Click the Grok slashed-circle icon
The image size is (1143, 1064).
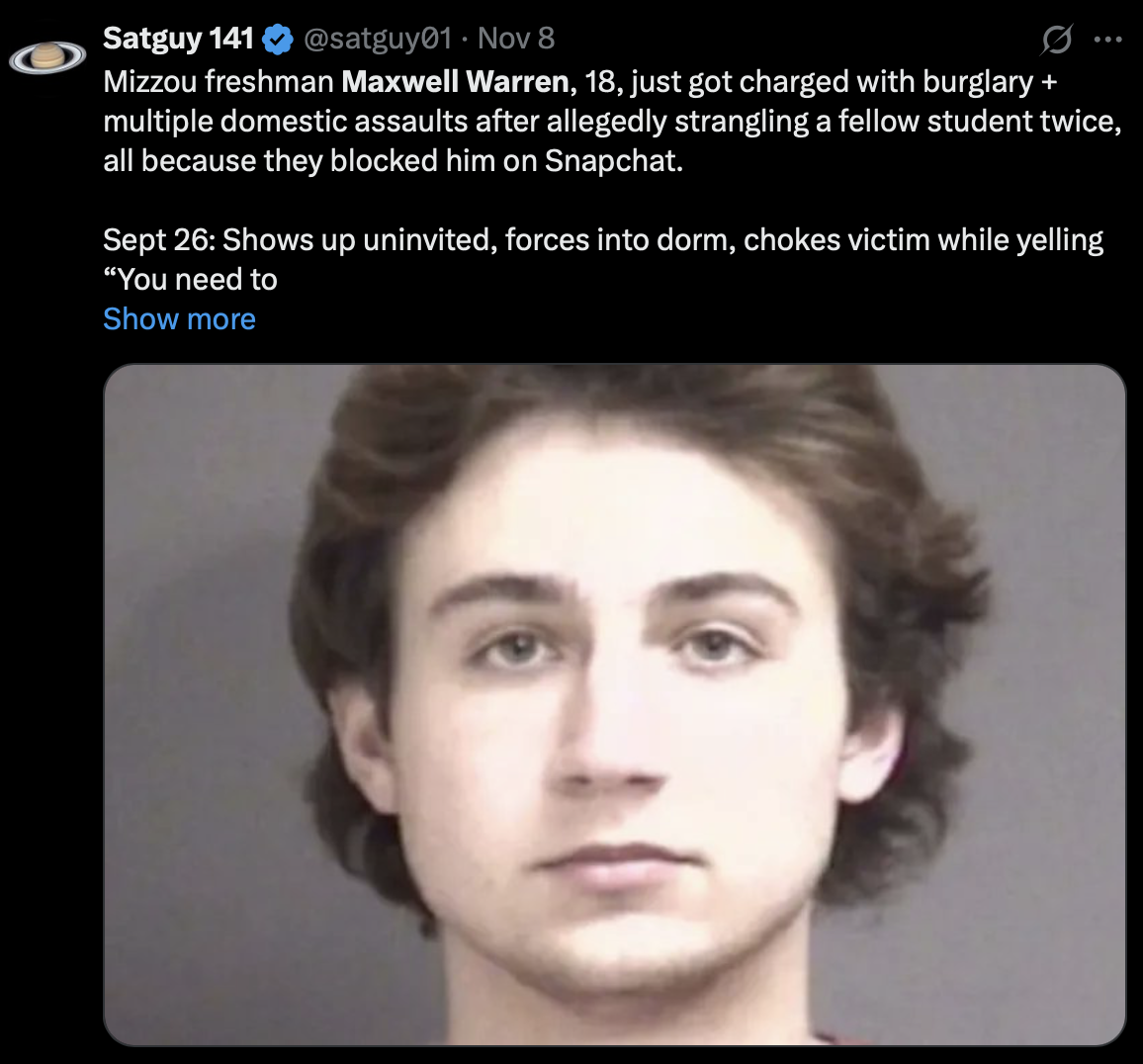pyautogui.click(x=1056, y=40)
